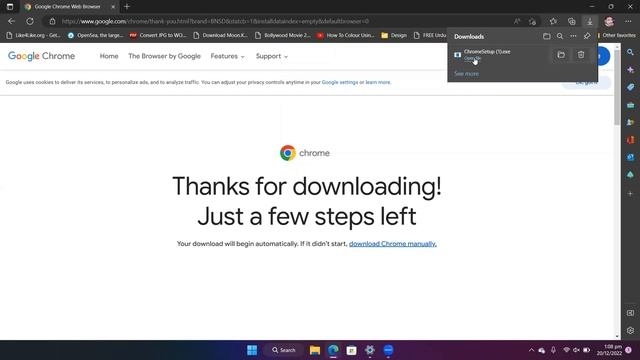
Task: Open Edge sidebar search icon
Action: coord(630,52)
